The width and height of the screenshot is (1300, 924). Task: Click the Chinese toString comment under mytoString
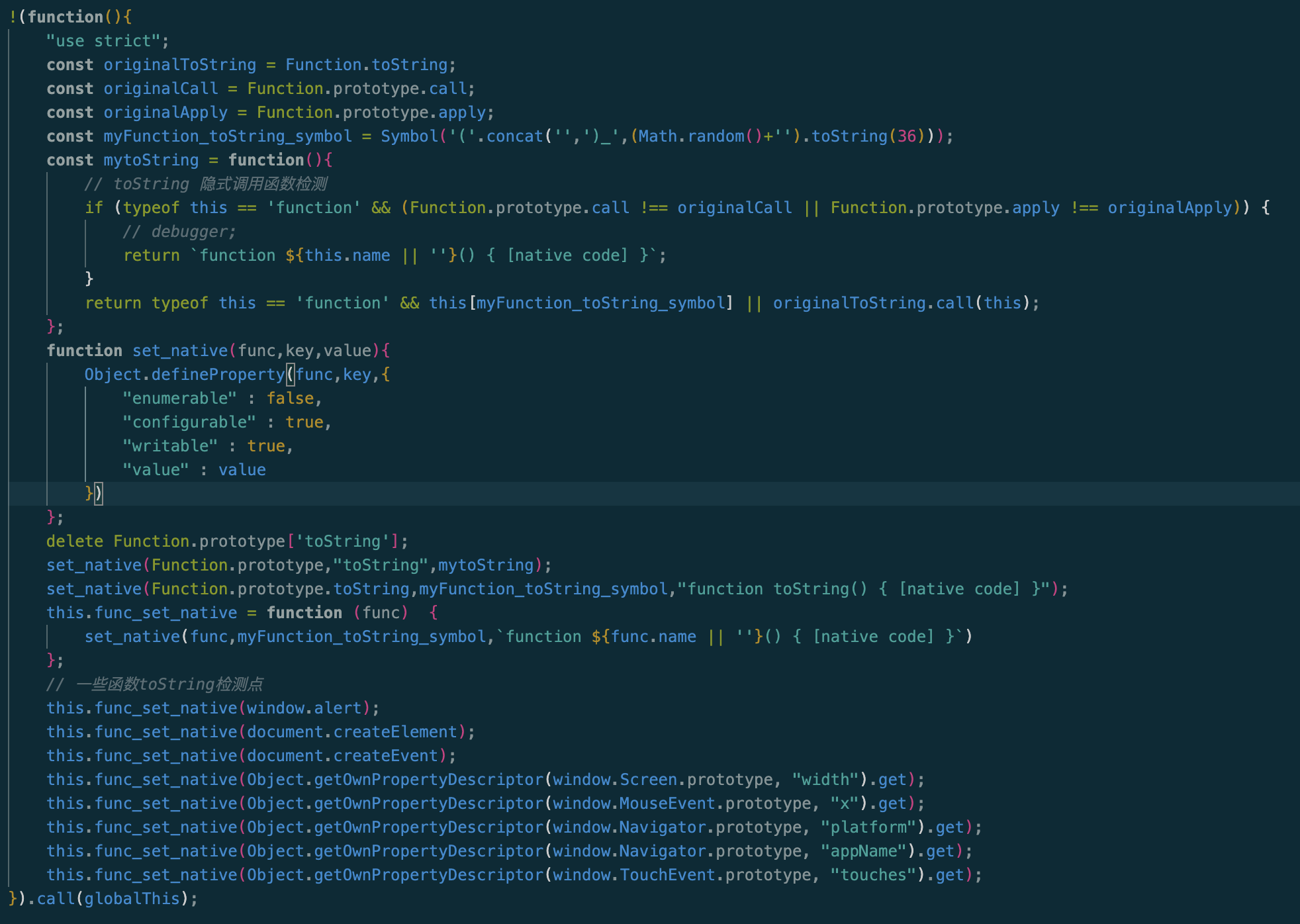206,184
